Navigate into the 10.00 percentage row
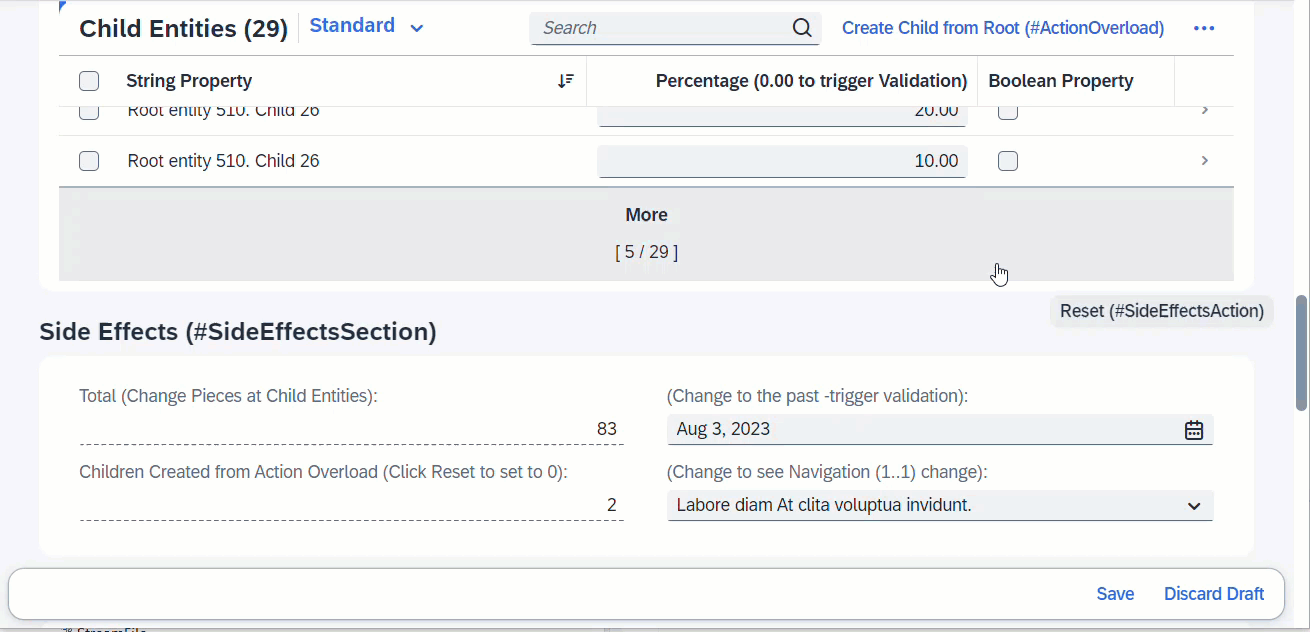1310x632 pixels. coord(1204,161)
